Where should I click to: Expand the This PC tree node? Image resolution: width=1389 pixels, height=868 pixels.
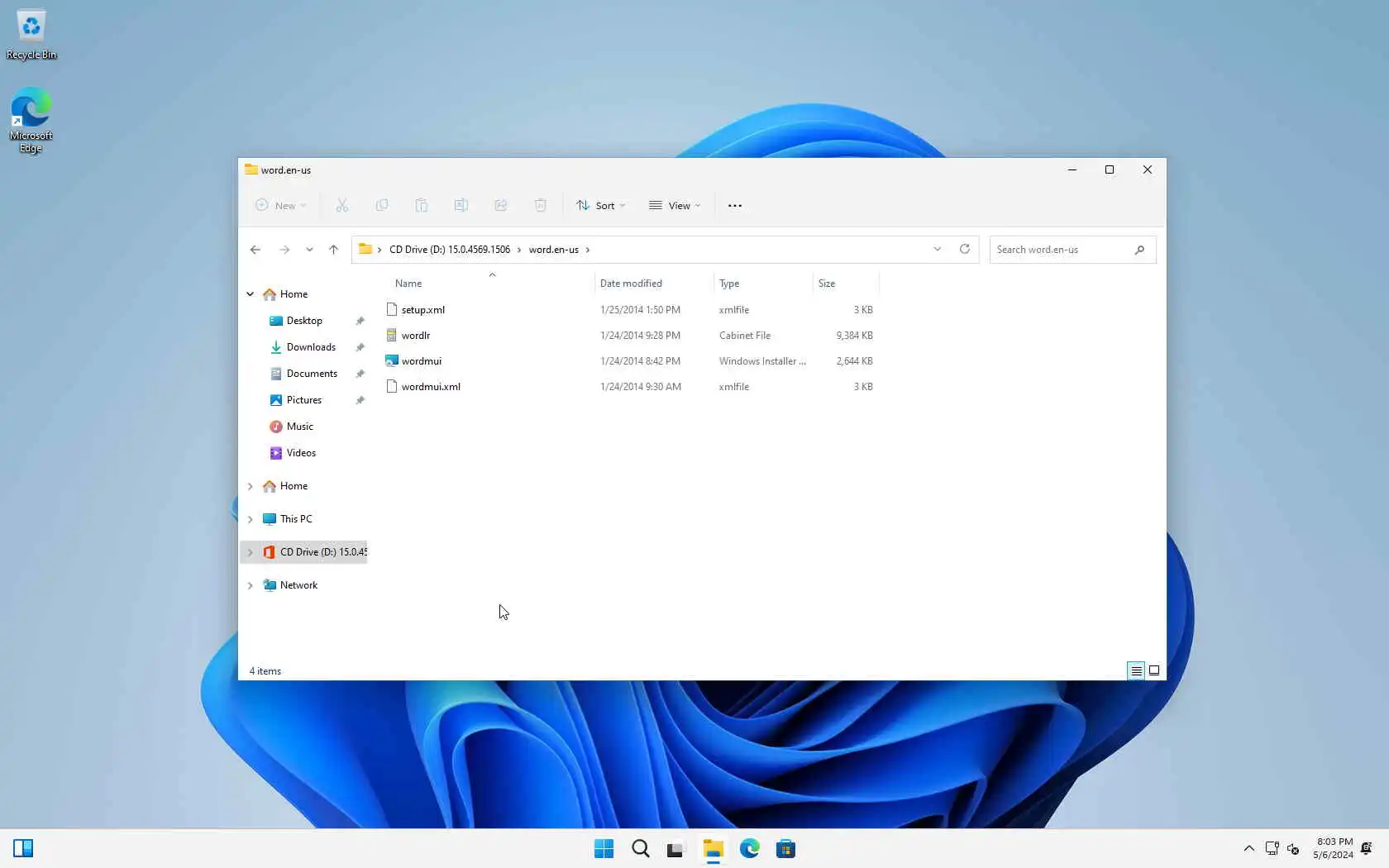pyautogui.click(x=251, y=519)
